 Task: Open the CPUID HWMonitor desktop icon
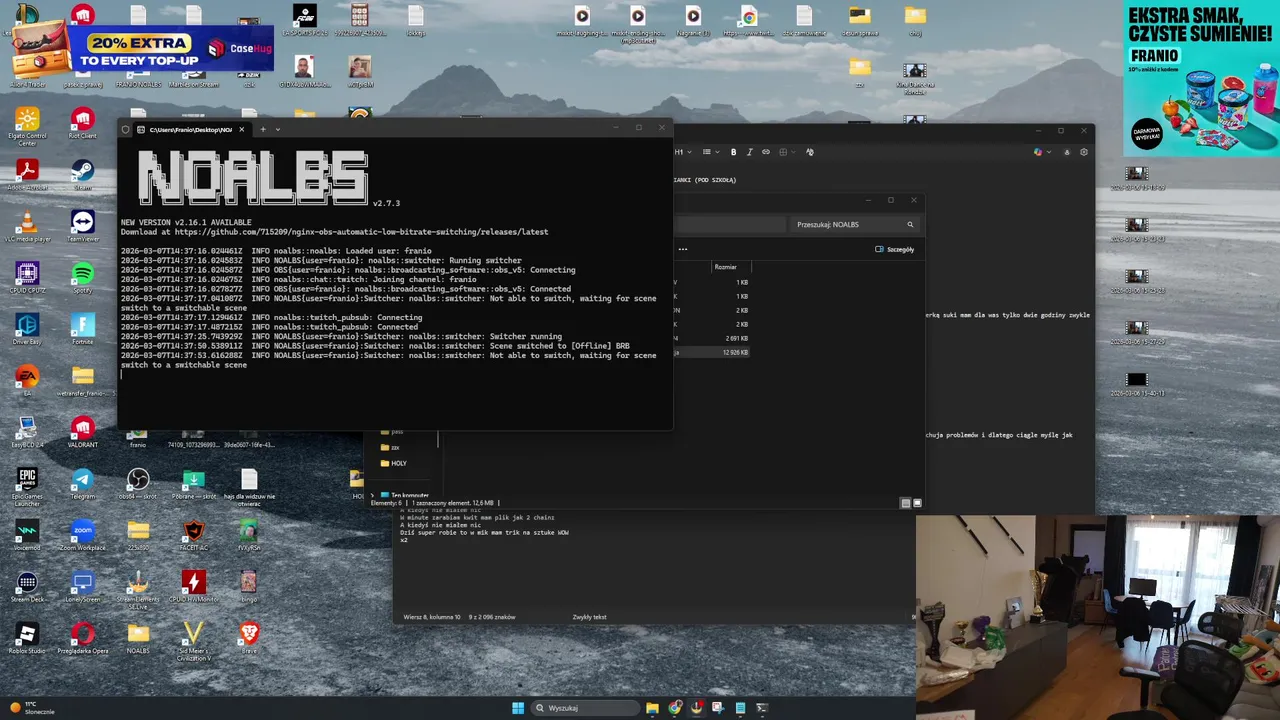(194, 587)
